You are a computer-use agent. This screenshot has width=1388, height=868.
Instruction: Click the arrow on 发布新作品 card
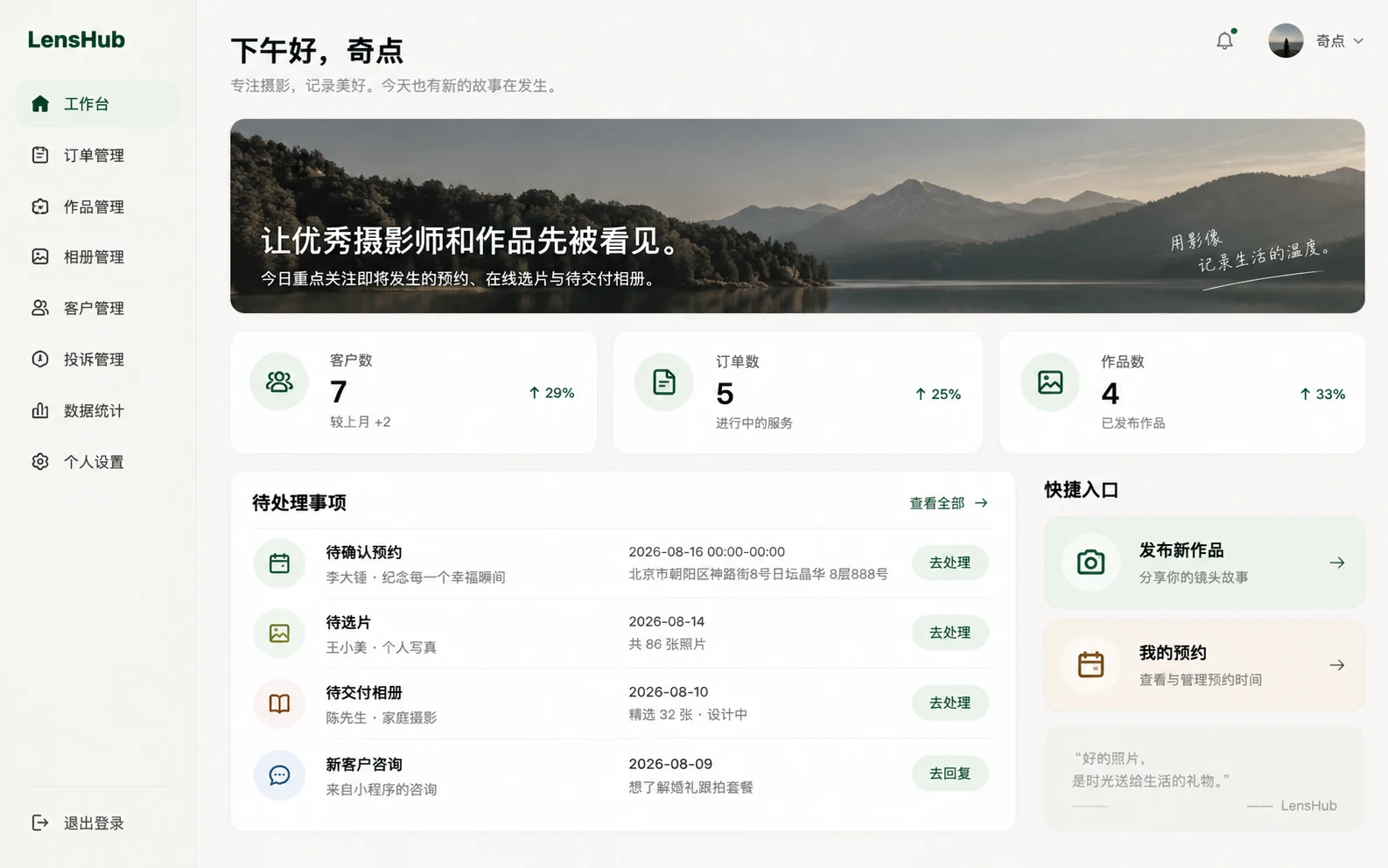[1336, 563]
